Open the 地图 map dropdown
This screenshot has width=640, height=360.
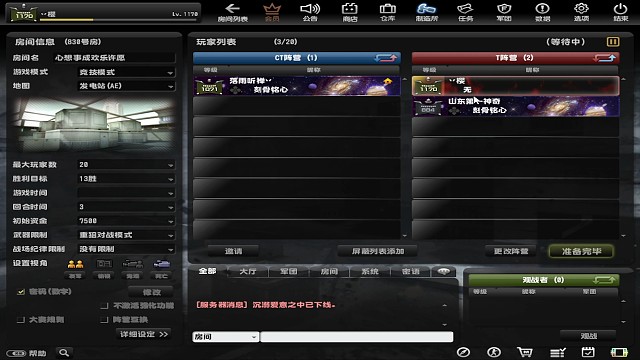tap(126, 86)
